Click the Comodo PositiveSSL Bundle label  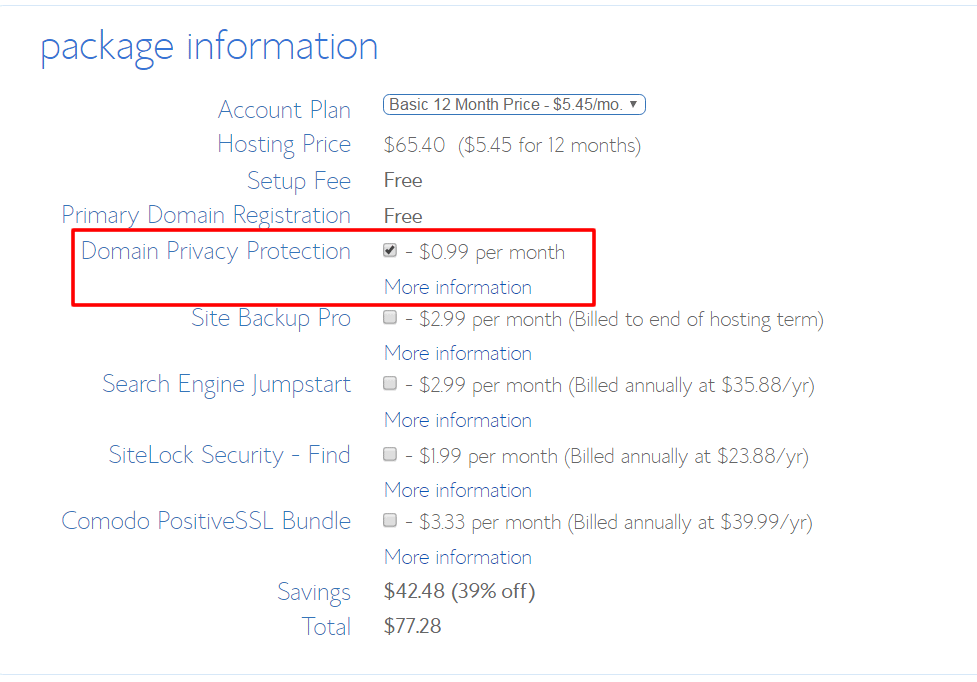click(x=206, y=521)
